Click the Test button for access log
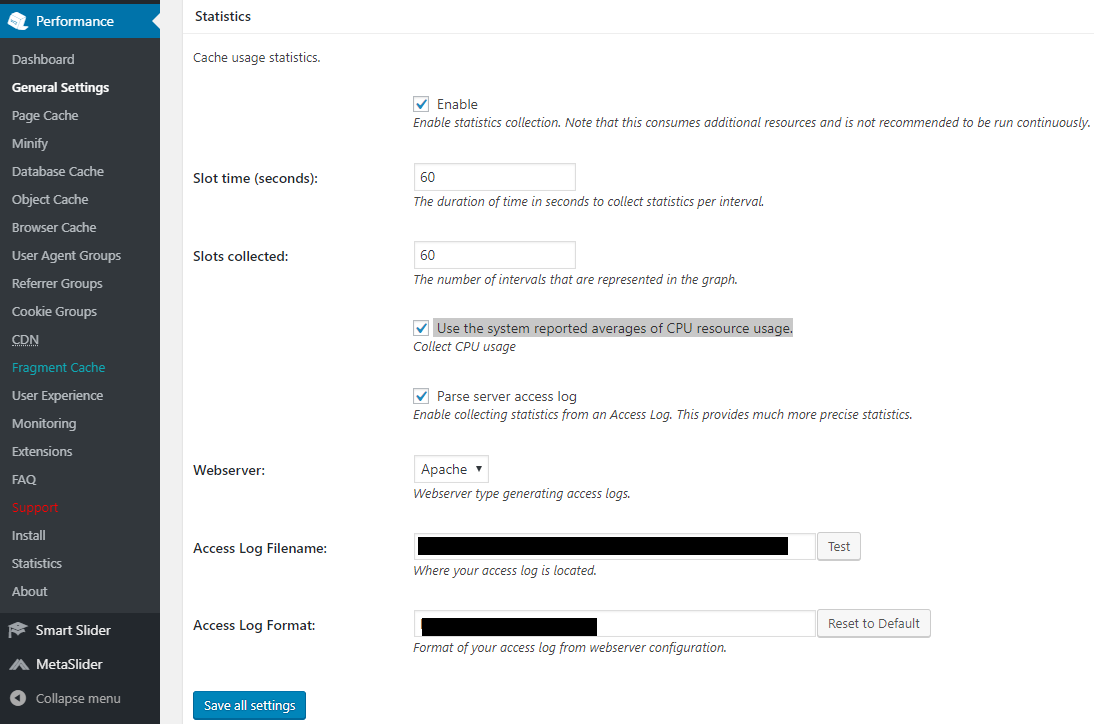Viewport: 1094px width, 724px height. pyautogui.click(x=839, y=546)
